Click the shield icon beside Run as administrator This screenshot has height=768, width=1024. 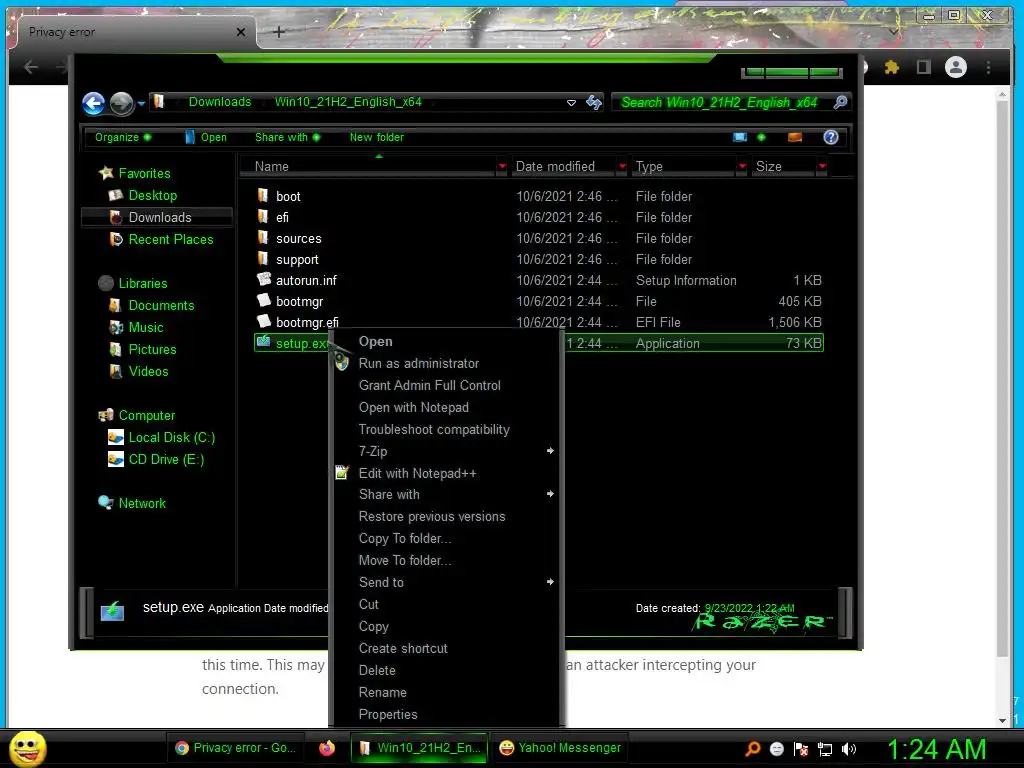point(342,362)
